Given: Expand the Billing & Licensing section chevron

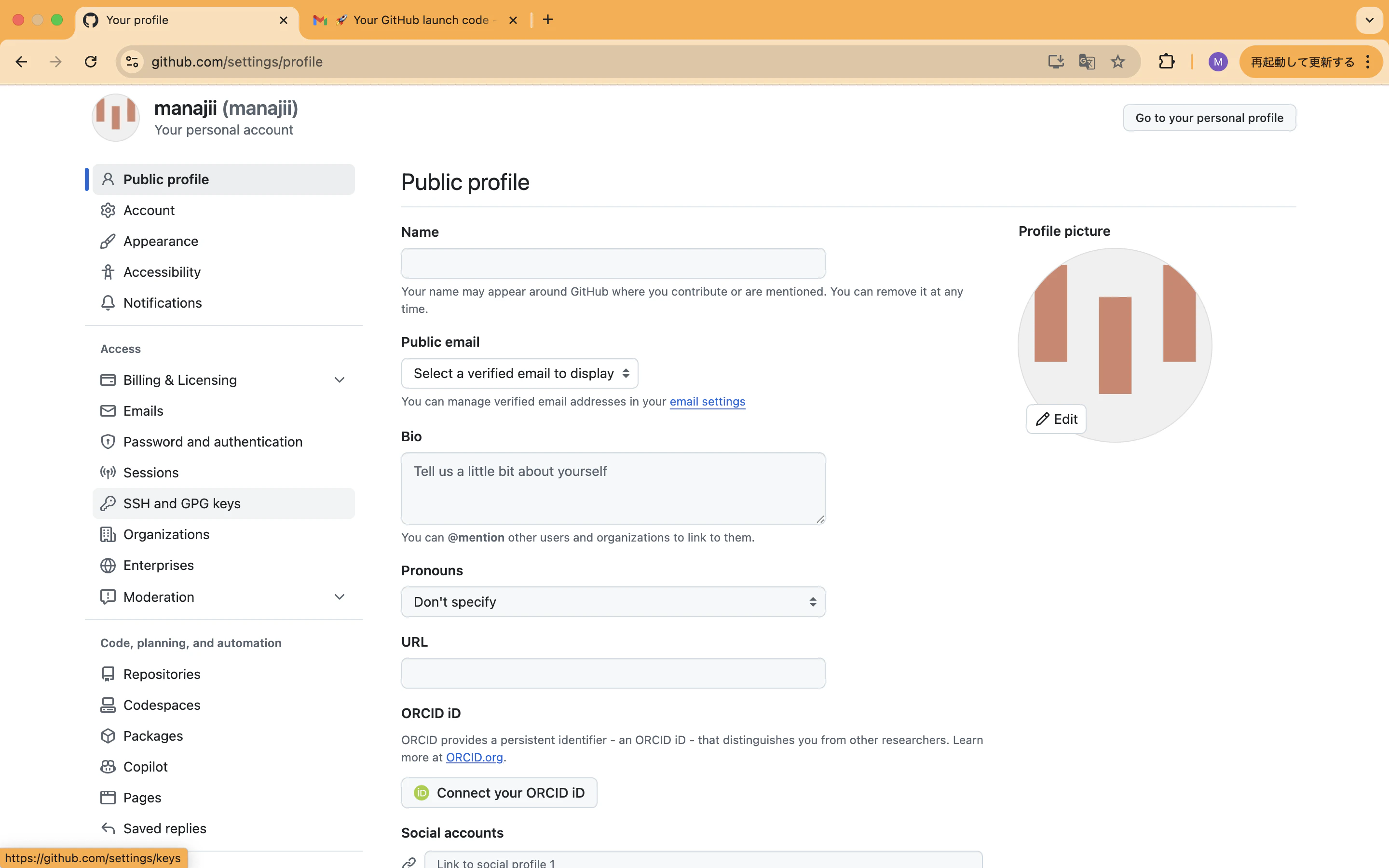Looking at the screenshot, I should [339, 380].
